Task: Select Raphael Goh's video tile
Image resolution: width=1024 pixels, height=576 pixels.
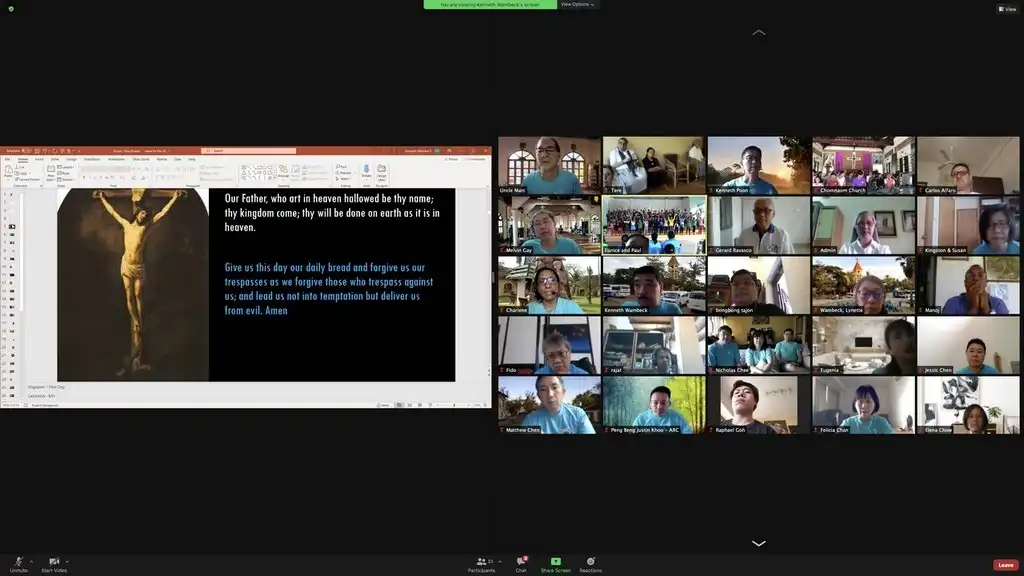Action: (x=759, y=405)
